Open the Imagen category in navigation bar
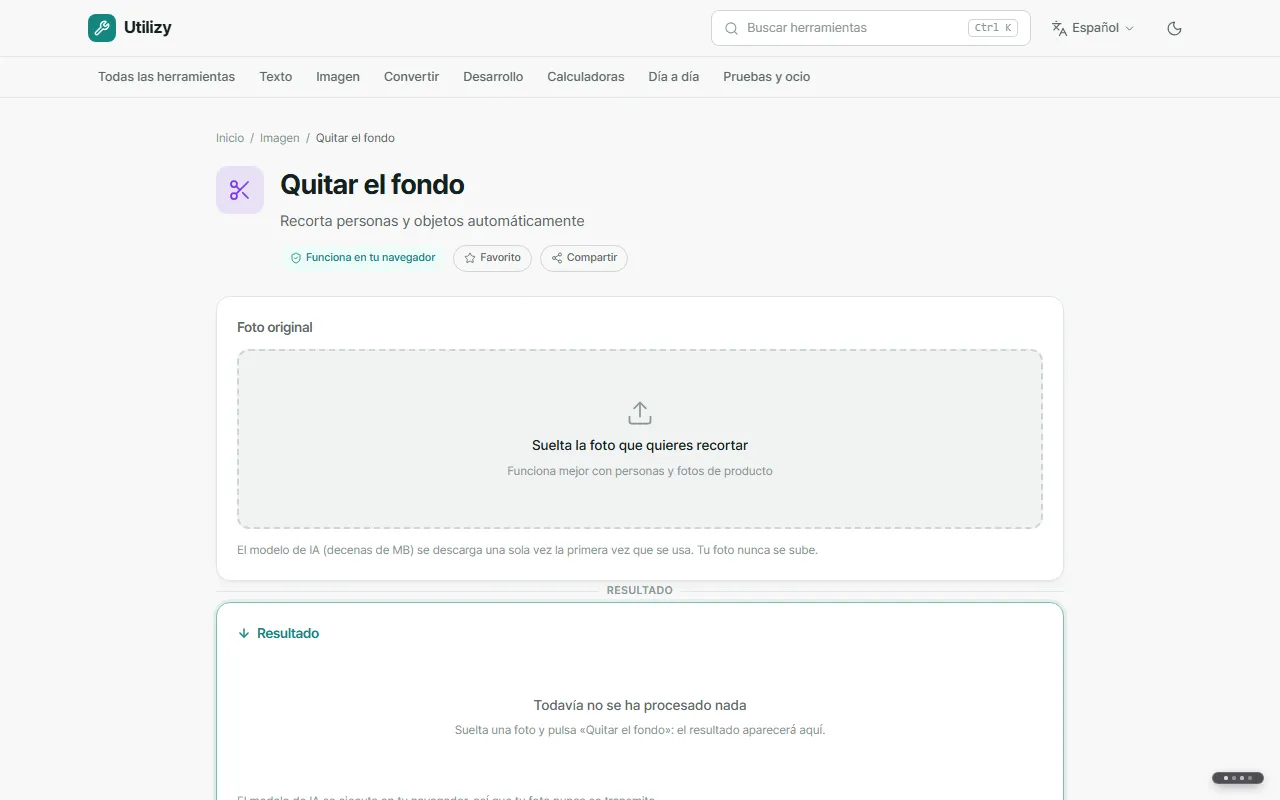 338,77
